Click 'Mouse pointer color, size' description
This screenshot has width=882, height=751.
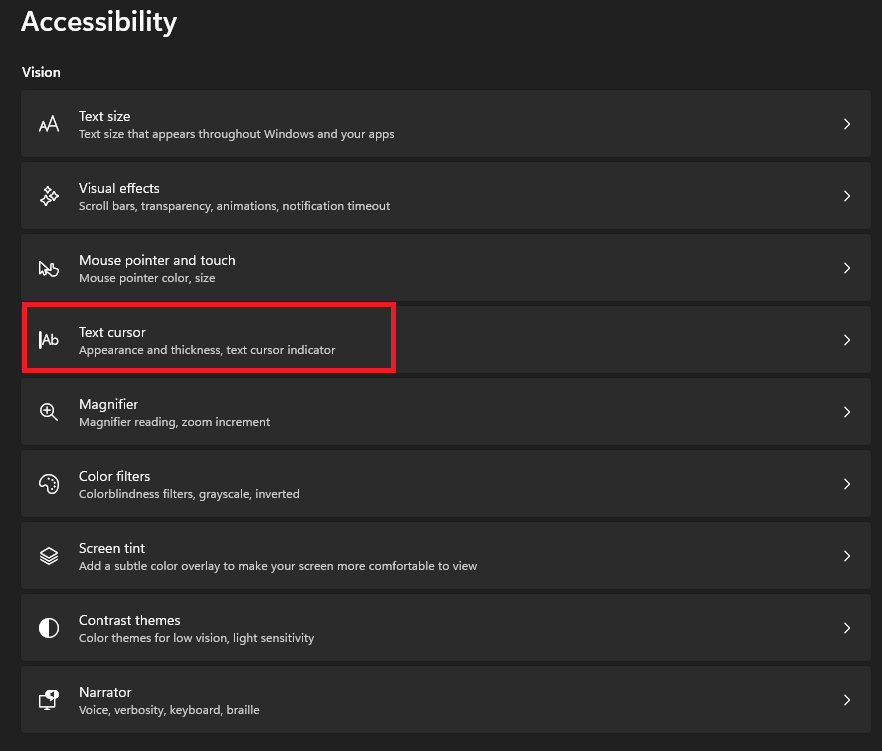coord(147,278)
